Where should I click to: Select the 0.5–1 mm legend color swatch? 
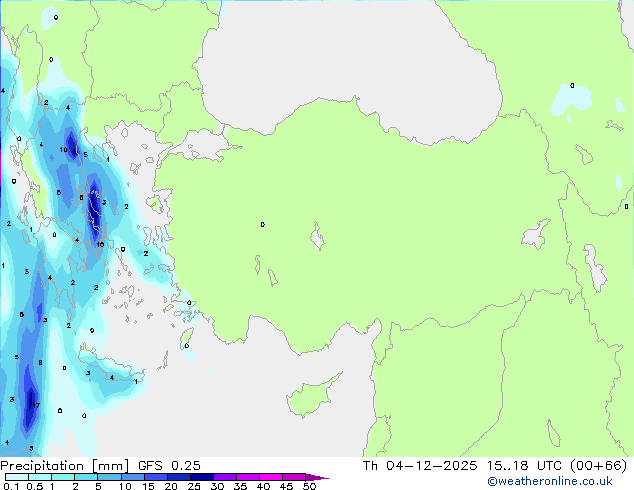click(40, 477)
